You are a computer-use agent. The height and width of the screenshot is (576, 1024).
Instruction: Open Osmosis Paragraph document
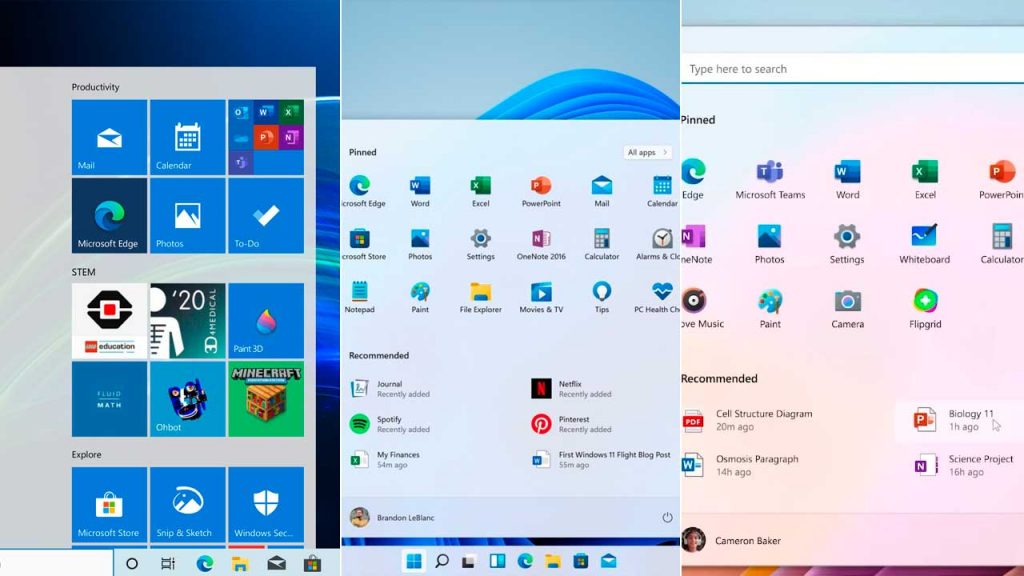[741, 465]
